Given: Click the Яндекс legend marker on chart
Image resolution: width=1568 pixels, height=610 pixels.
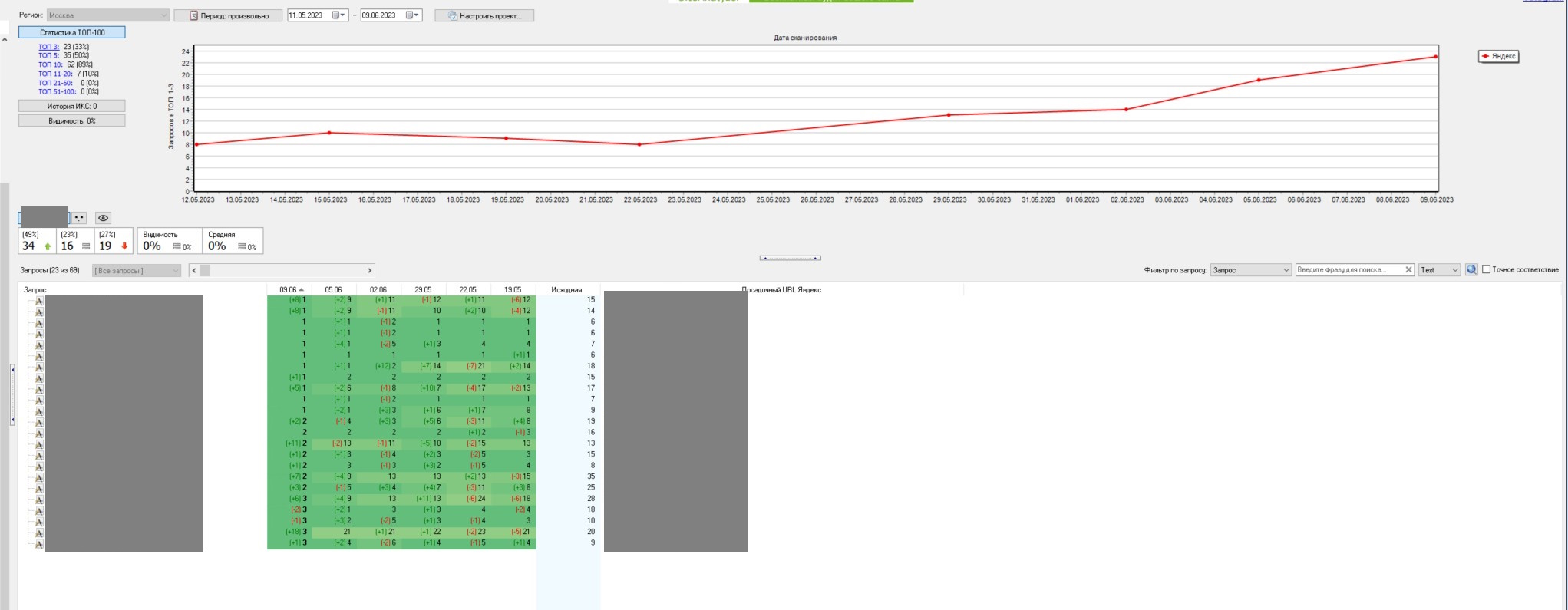Looking at the screenshot, I should coord(1486,56).
